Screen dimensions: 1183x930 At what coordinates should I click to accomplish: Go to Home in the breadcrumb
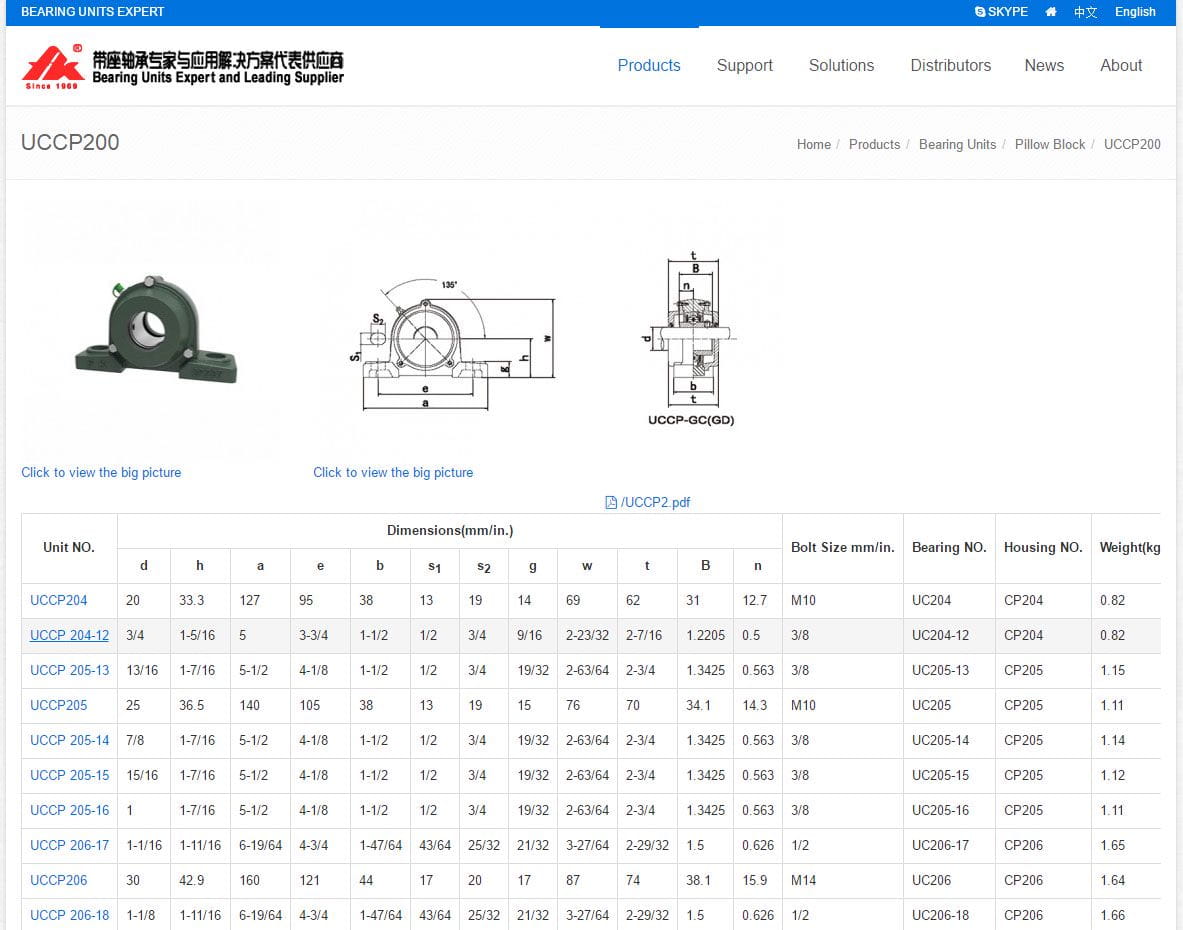point(813,144)
